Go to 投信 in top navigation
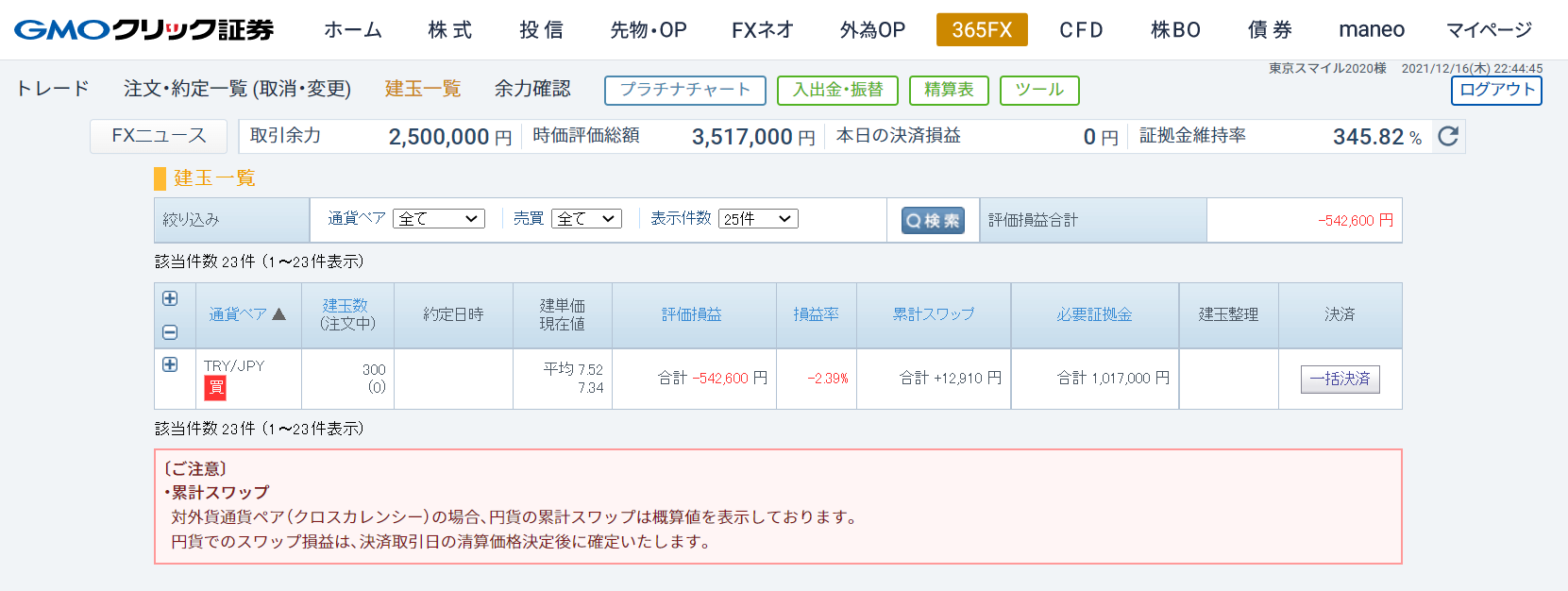This screenshot has width=1568, height=591. (x=542, y=30)
